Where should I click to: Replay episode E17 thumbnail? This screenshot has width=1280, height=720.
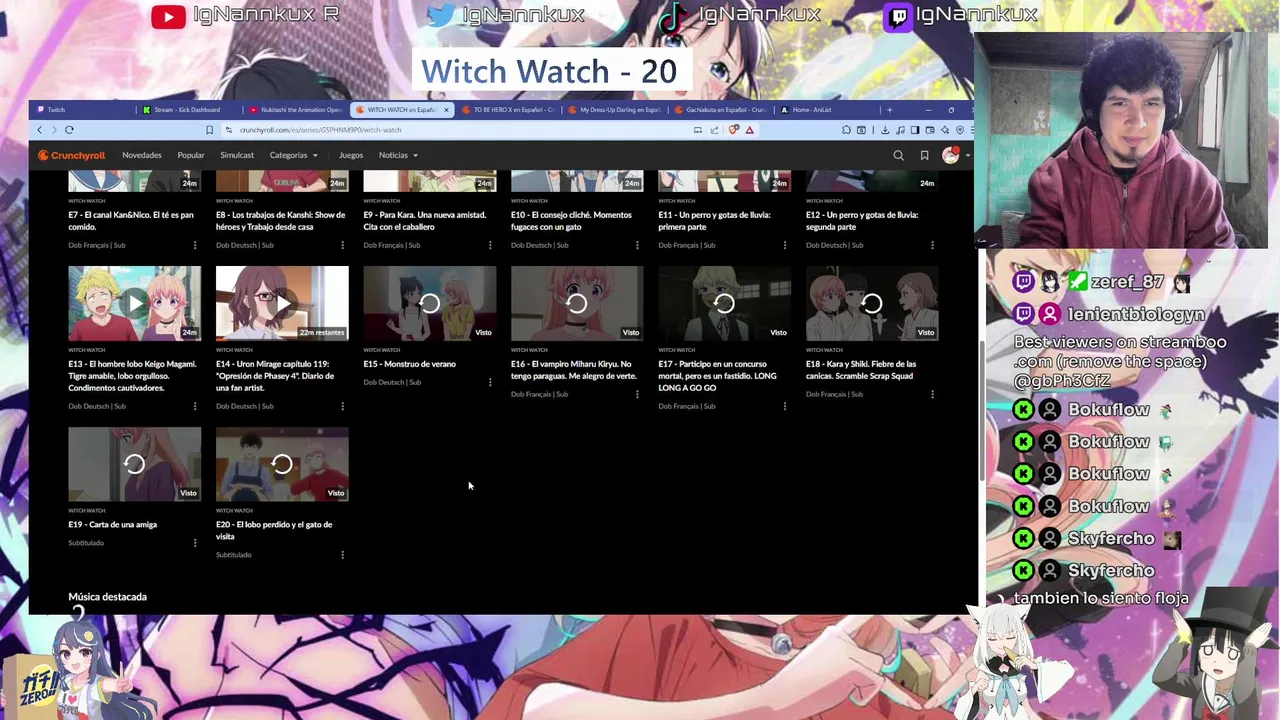click(725, 303)
